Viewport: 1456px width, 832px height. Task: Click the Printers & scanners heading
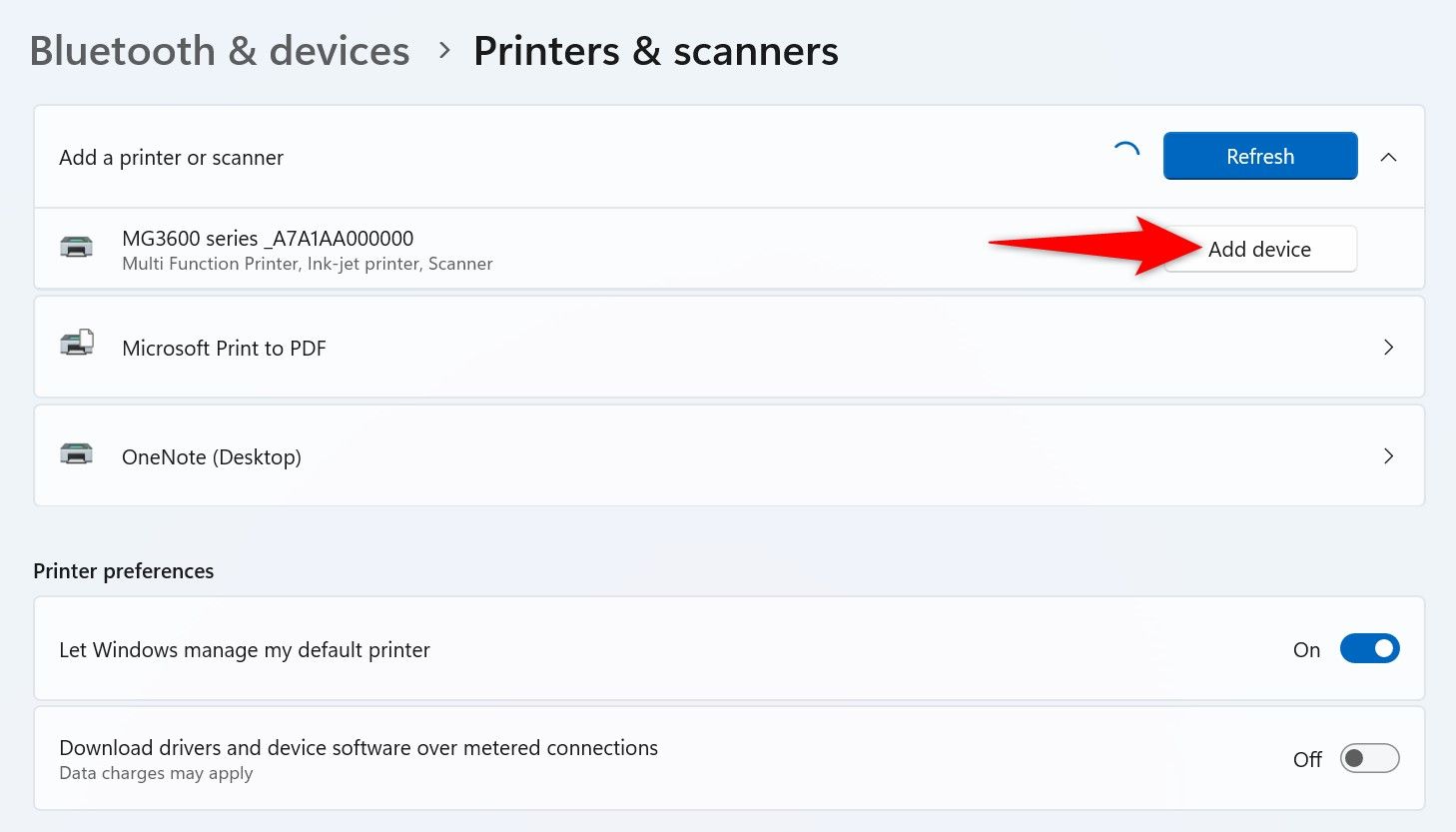655,51
